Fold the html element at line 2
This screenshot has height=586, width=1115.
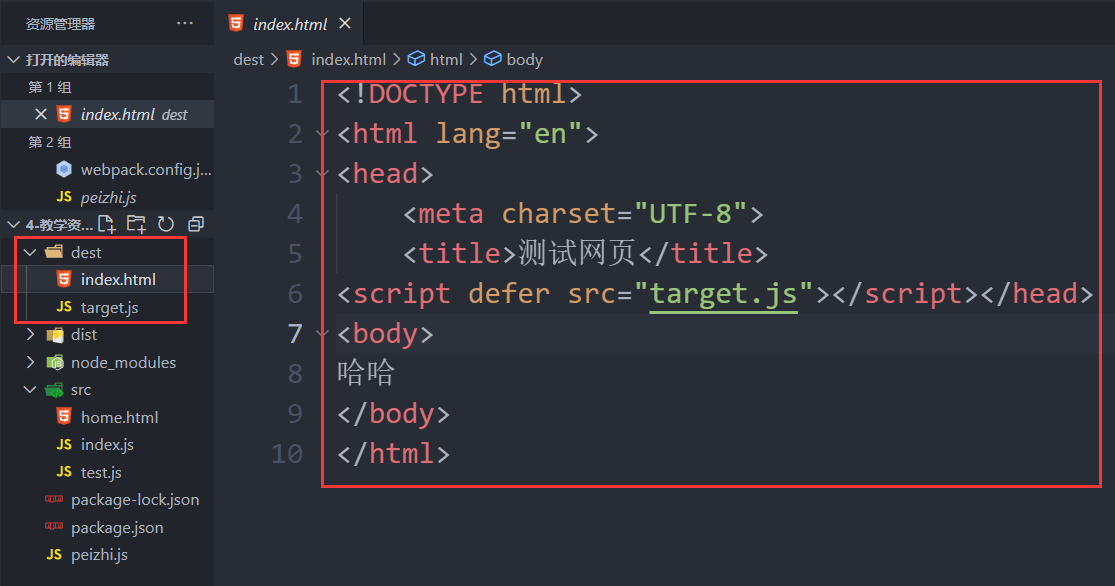coord(321,134)
